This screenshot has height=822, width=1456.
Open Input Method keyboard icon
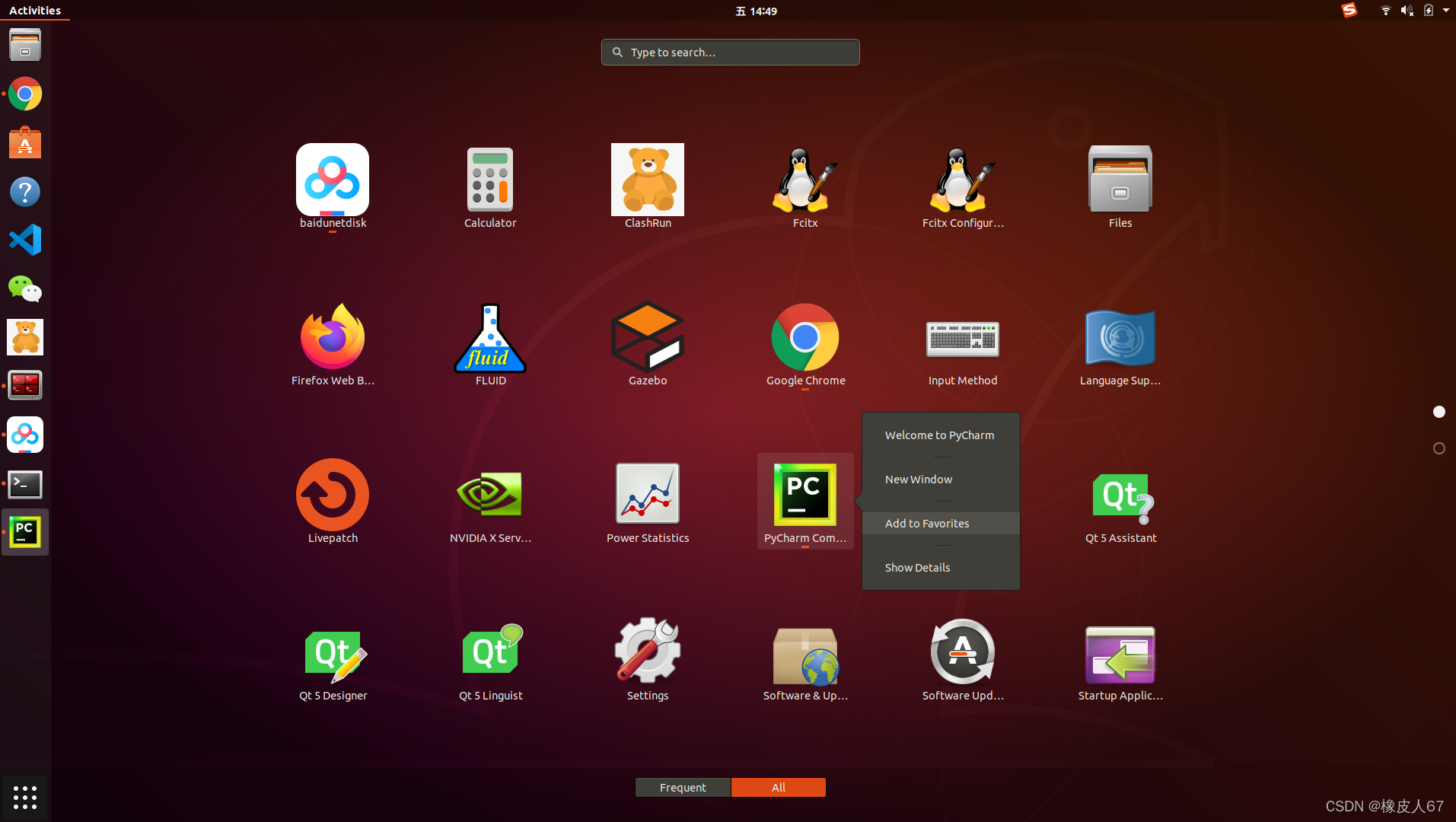pos(963,345)
